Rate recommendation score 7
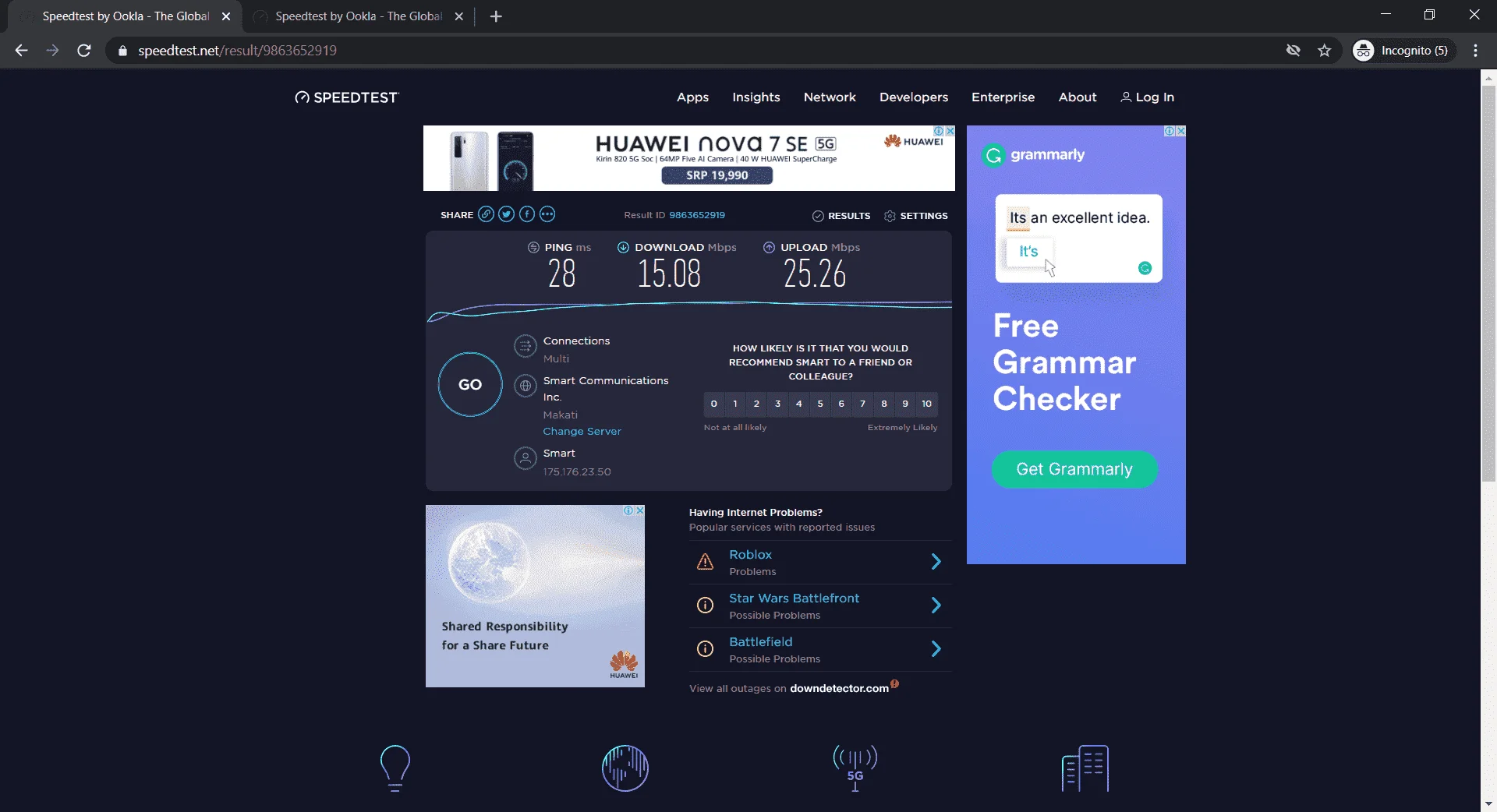This screenshot has width=1497, height=812. (x=862, y=404)
